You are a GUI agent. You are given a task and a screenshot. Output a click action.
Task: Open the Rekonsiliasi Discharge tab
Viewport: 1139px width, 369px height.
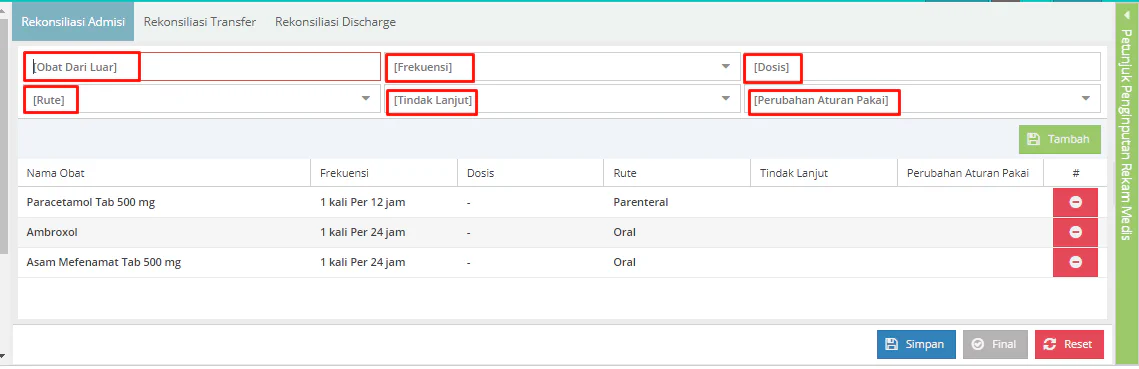(x=336, y=22)
